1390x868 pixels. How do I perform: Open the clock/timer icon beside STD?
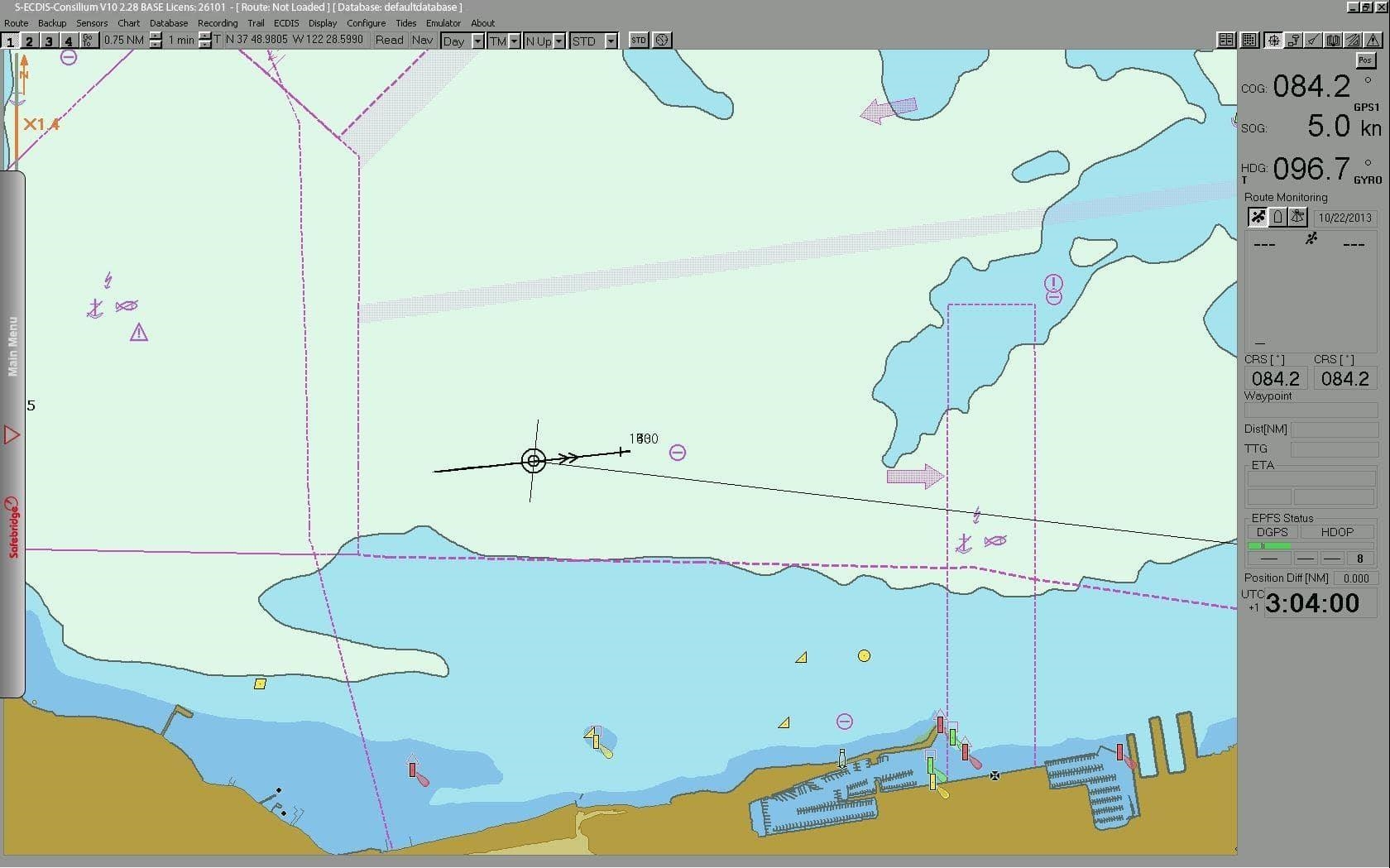point(661,40)
